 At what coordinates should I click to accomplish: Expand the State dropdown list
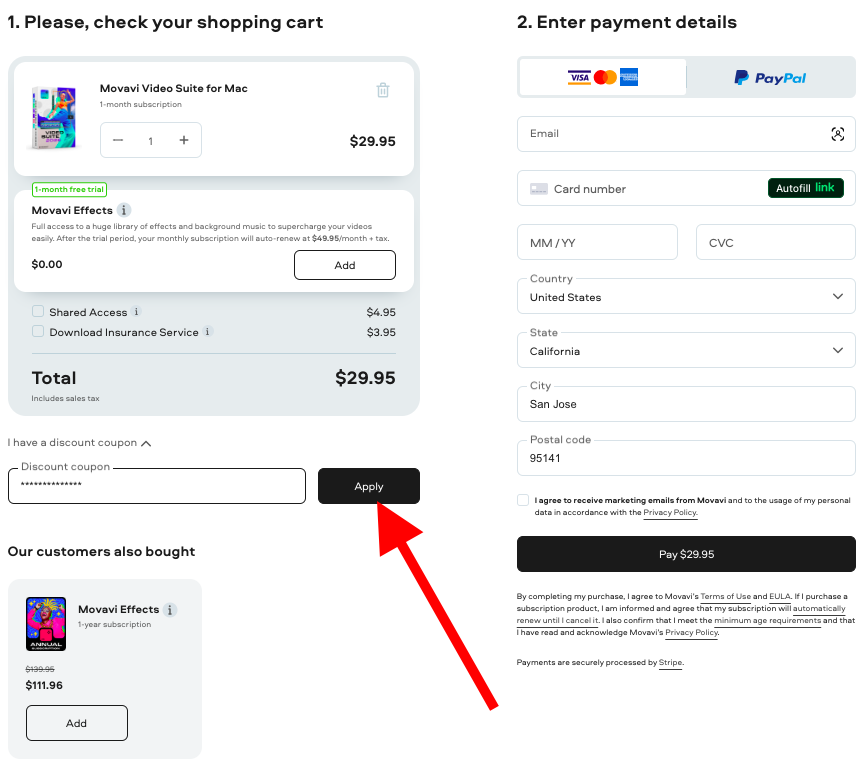coord(686,351)
